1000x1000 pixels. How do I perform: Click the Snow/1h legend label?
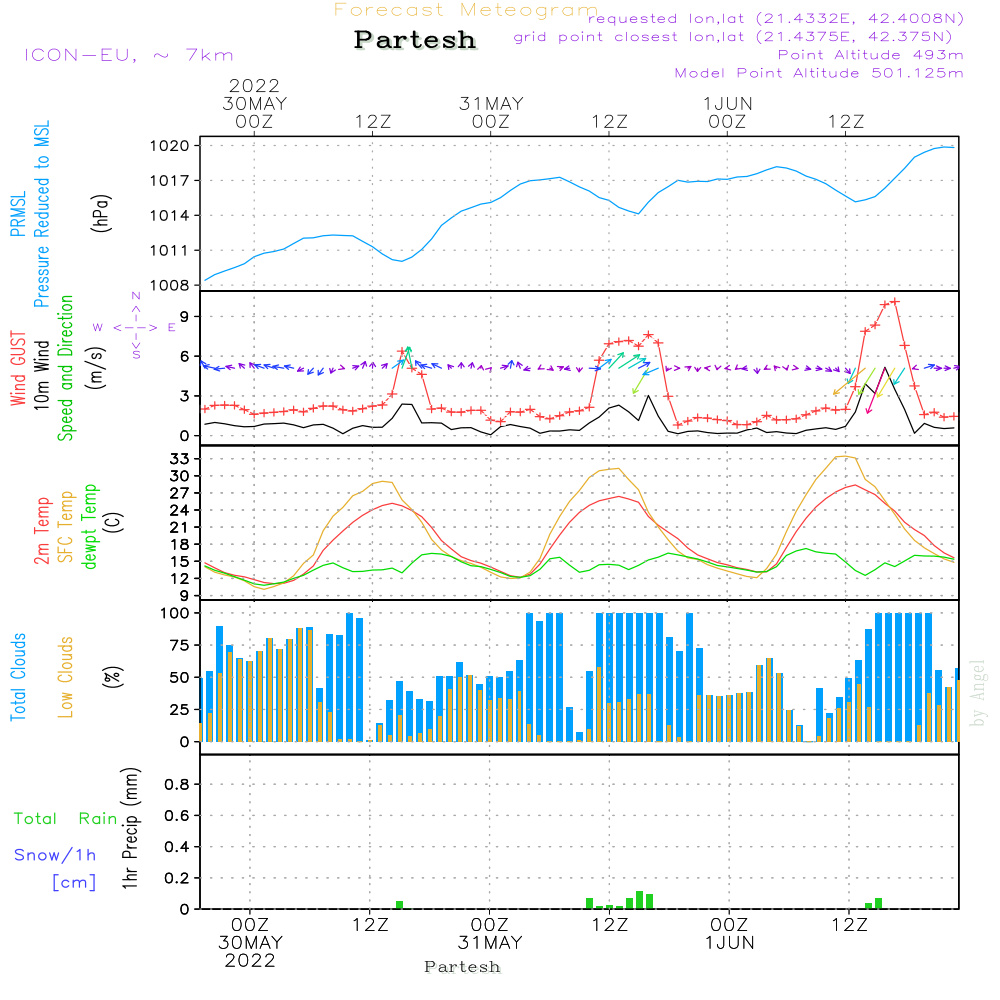coord(55,855)
